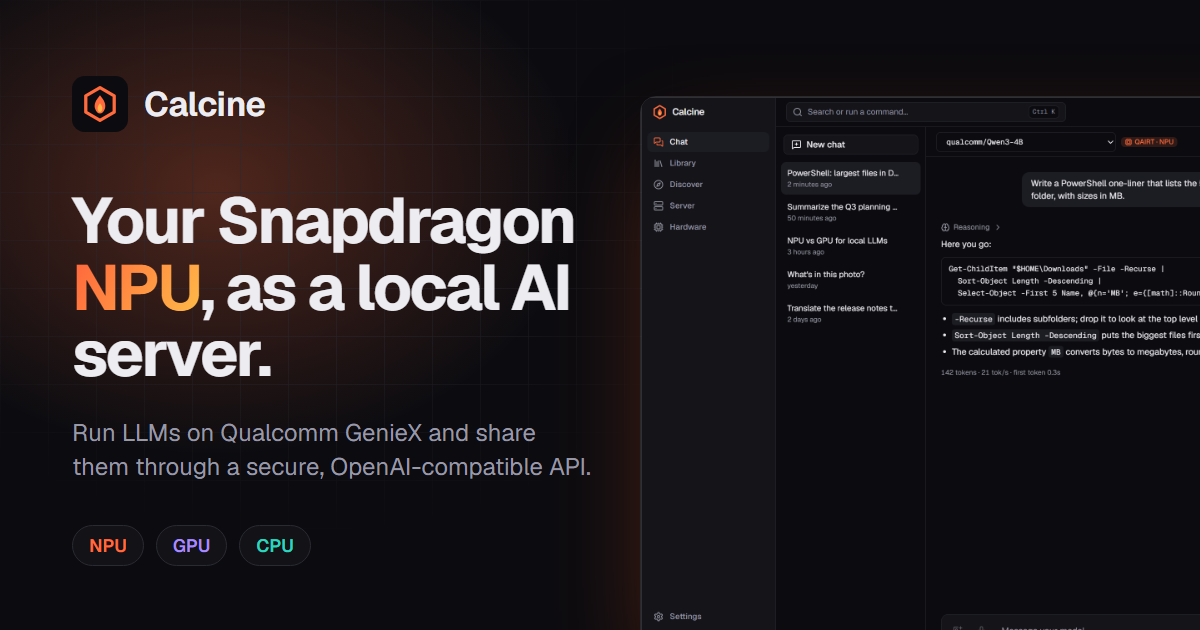The width and height of the screenshot is (1200, 630).
Task: Open Settings via the gear icon
Action: click(658, 616)
